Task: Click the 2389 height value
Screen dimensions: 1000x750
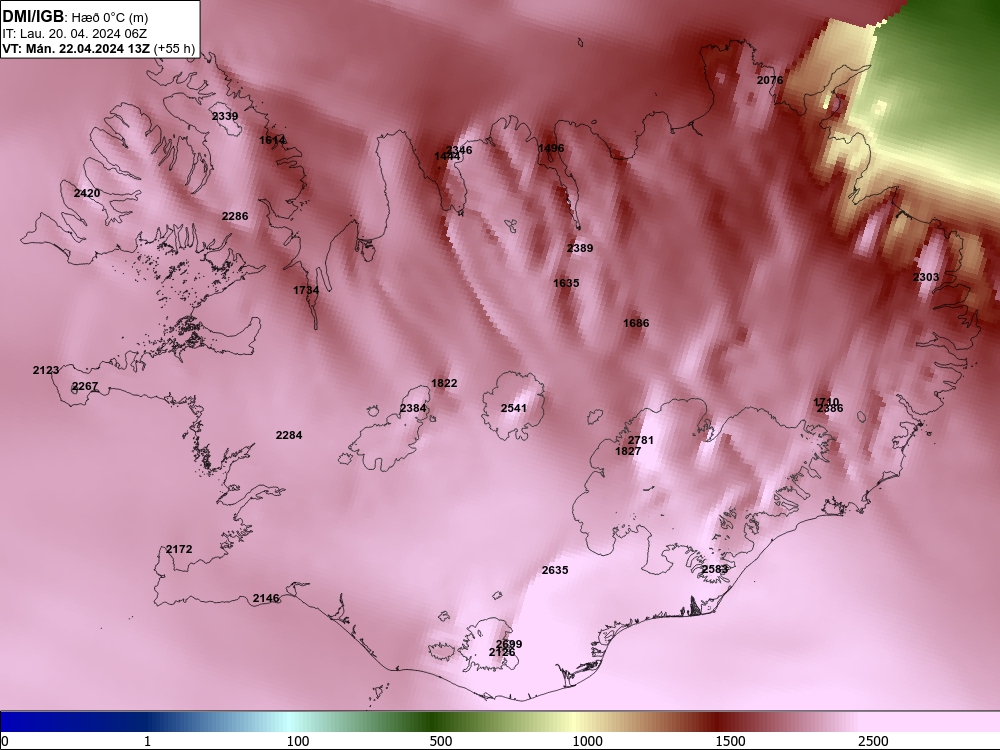Action: coord(580,248)
